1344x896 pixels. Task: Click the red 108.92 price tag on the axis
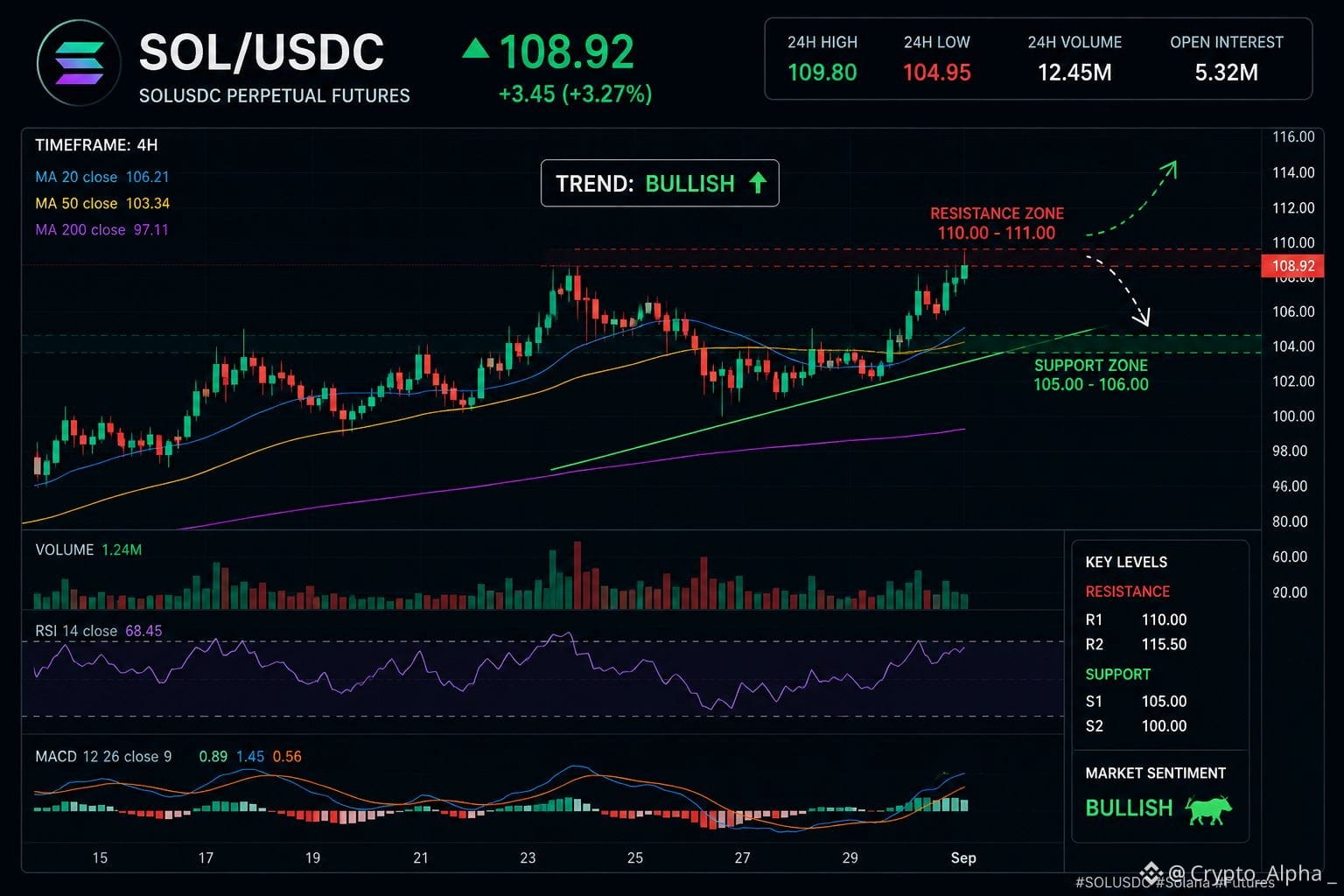[x=1291, y=266]
